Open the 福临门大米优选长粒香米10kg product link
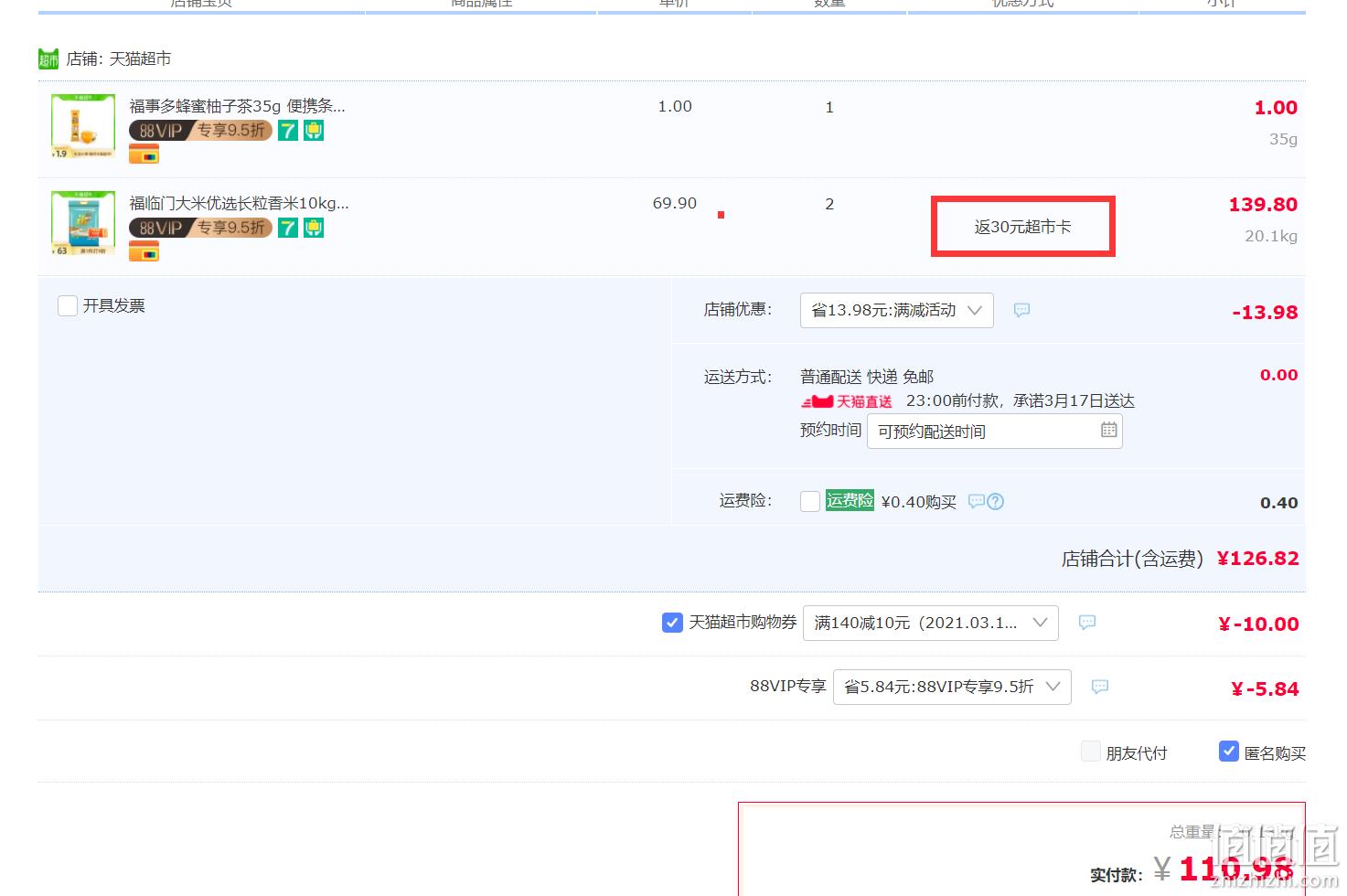 pos(239,203)
